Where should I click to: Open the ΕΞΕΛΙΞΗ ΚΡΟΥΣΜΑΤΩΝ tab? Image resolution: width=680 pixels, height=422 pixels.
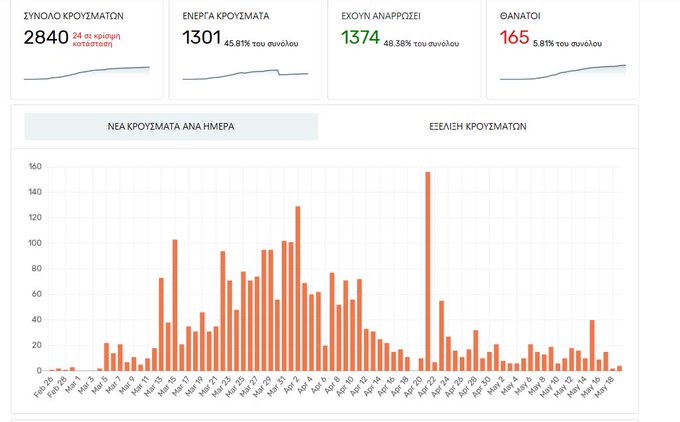coord(477,127)
